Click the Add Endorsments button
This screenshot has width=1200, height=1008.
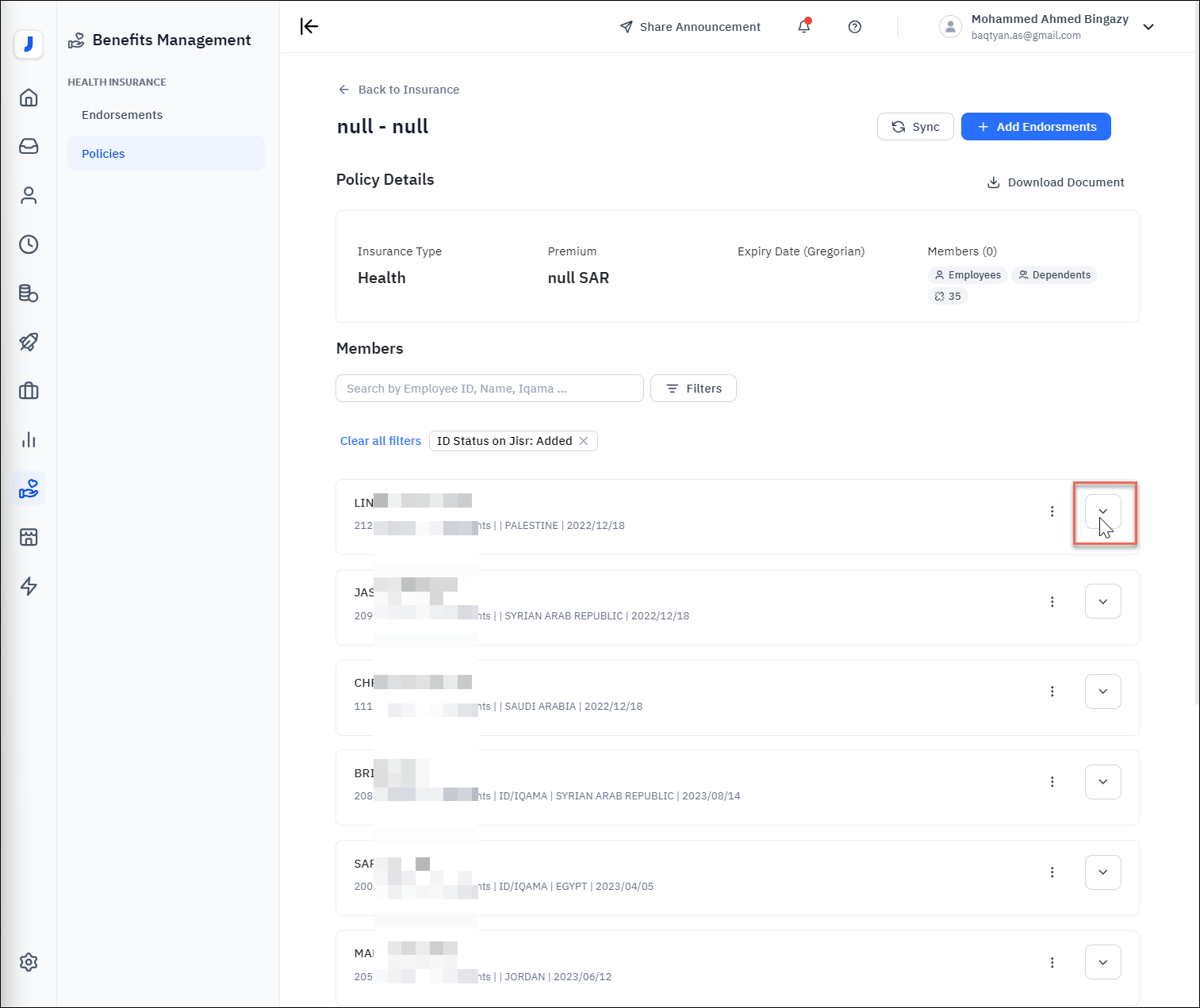coord(1036,127)
